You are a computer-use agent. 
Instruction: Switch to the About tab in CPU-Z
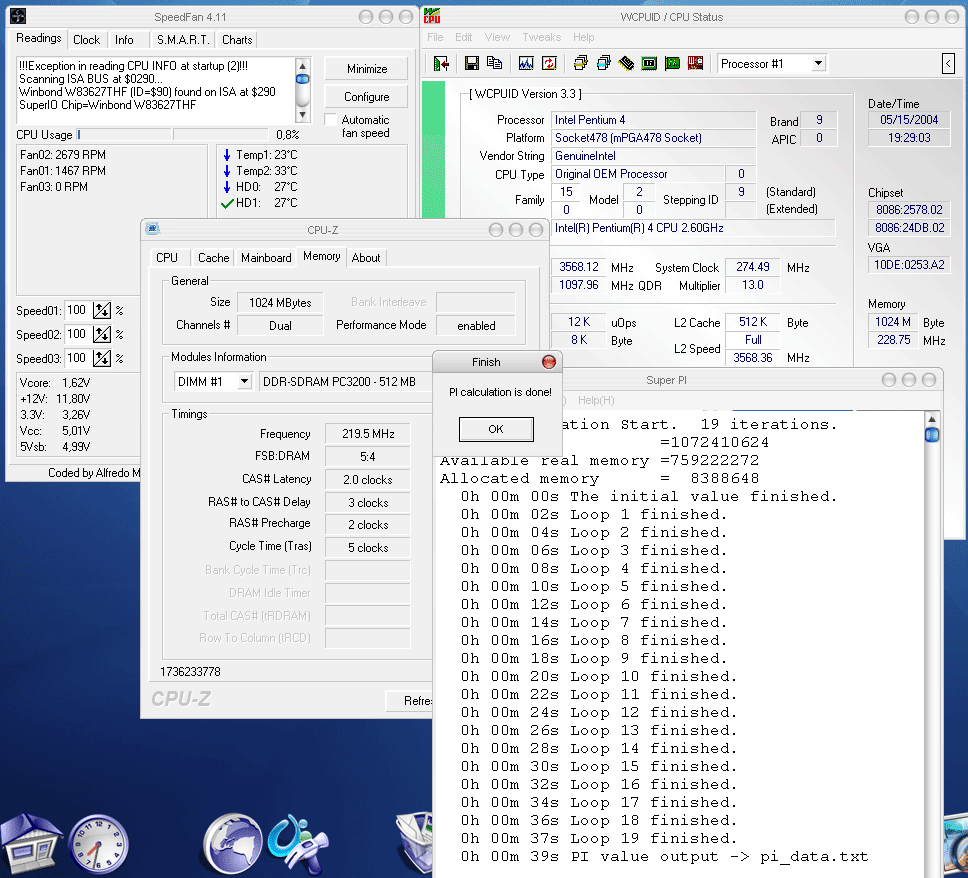[x=366, y=257]
